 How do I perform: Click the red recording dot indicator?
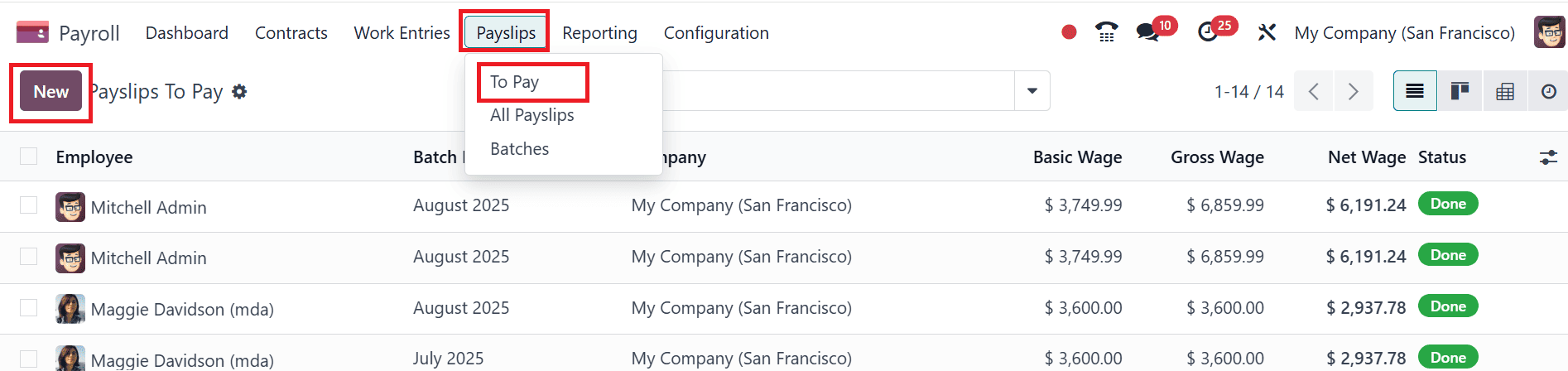(x=1069, y=32)
